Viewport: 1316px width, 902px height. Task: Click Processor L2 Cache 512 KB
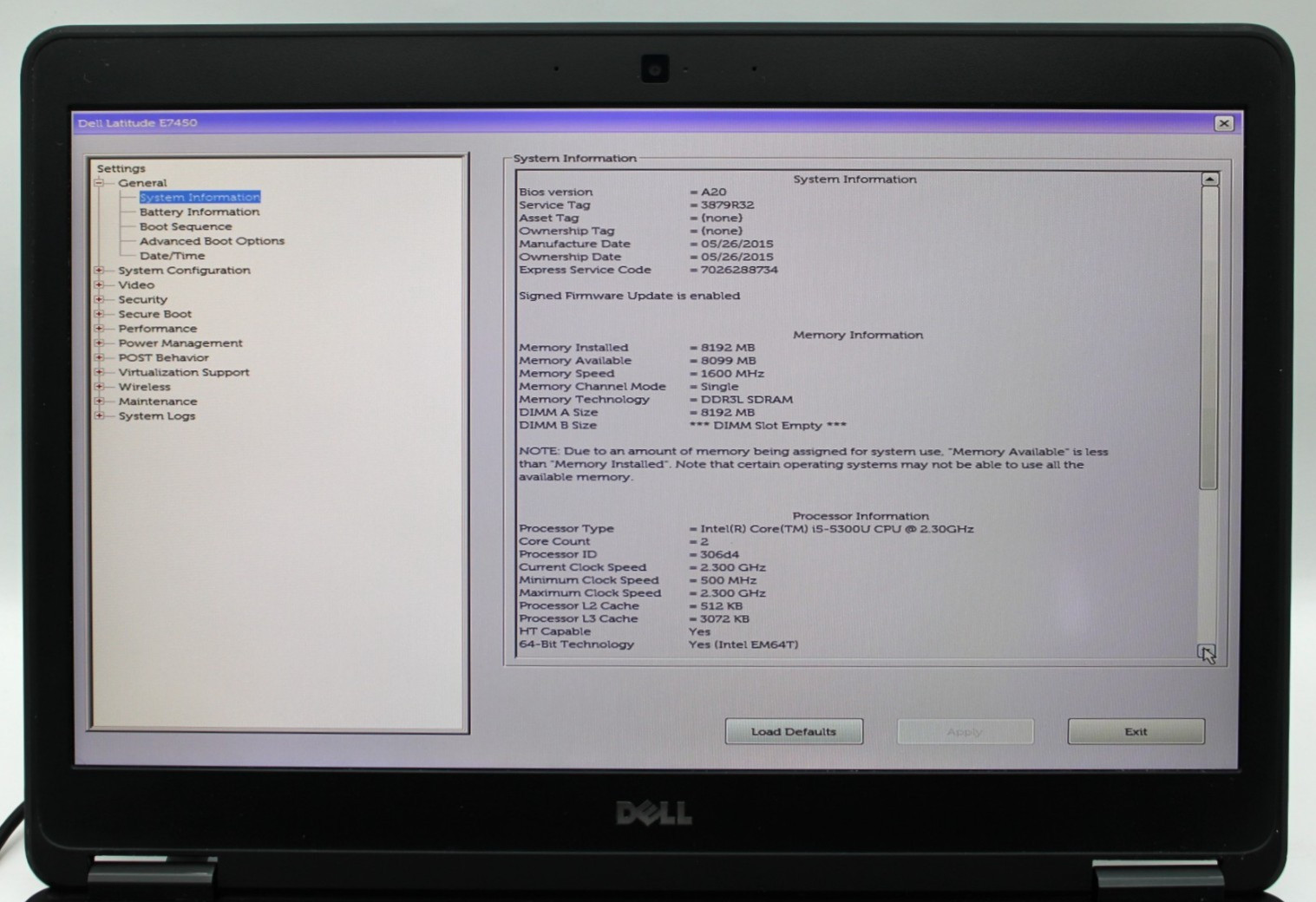[x=721, y=606]
